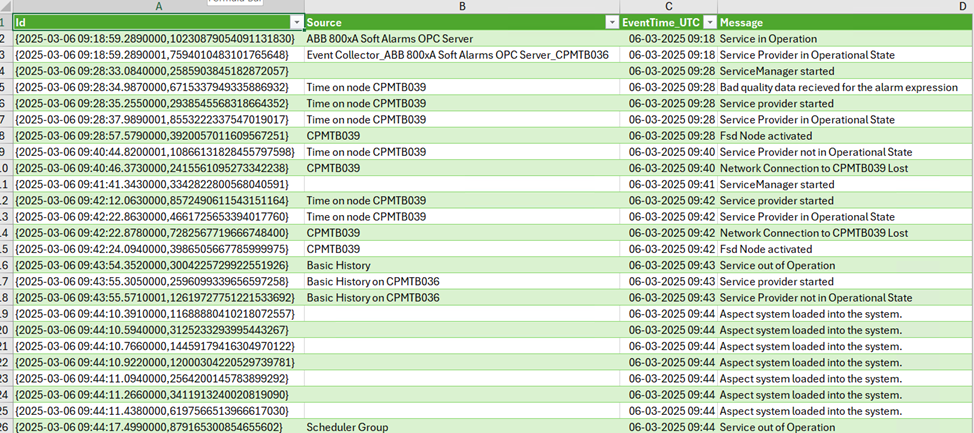Select column C header
Image resolution: width=974 pixels, height=433 pixels.
668,6
